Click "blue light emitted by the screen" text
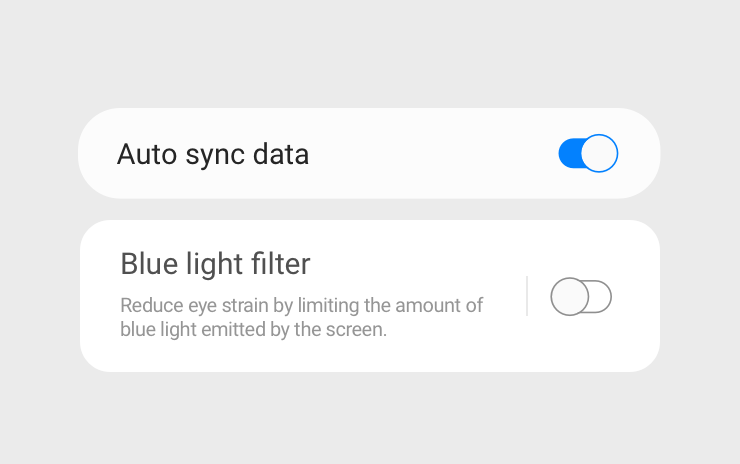 (253, 329)
